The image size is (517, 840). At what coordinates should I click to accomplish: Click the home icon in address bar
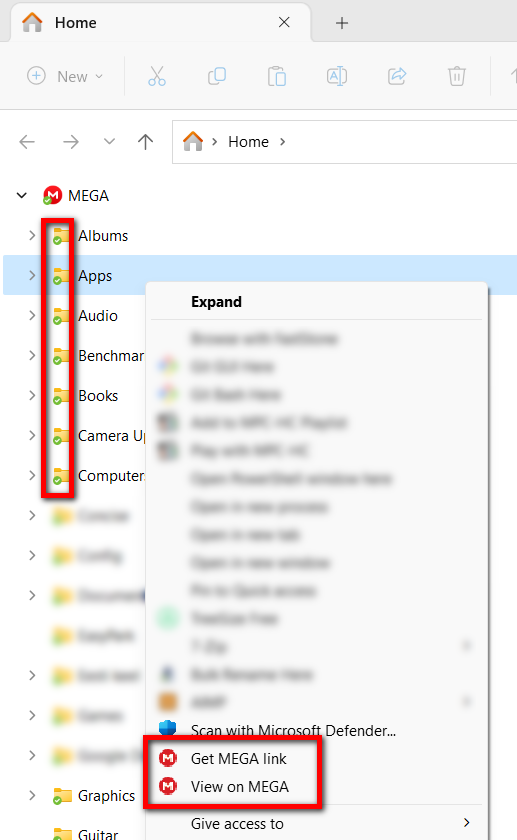click(x=193, y=141)
